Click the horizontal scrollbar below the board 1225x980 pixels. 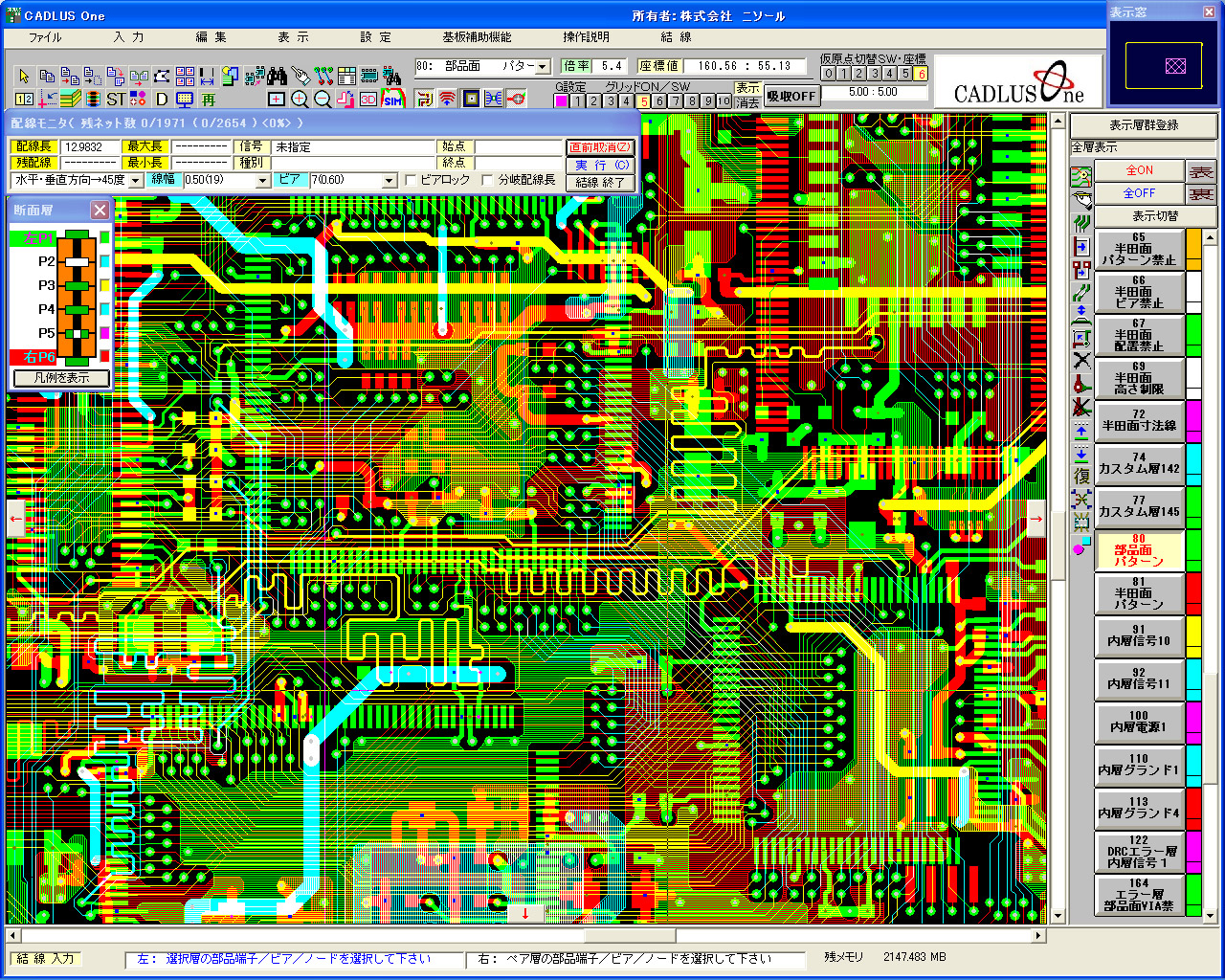[x=525, y=935]
